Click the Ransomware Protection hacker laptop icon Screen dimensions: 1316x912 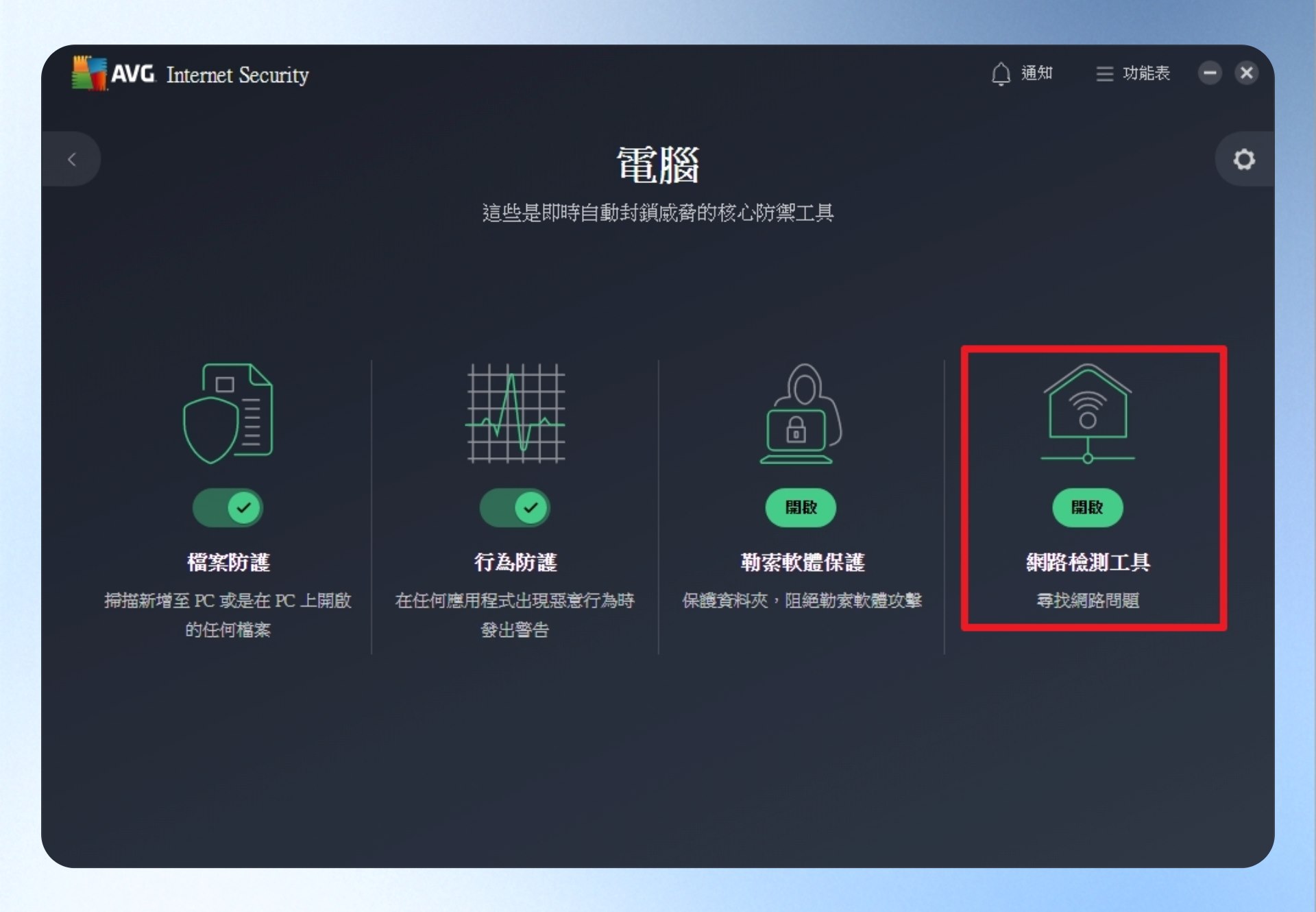[x=801, y=413]
